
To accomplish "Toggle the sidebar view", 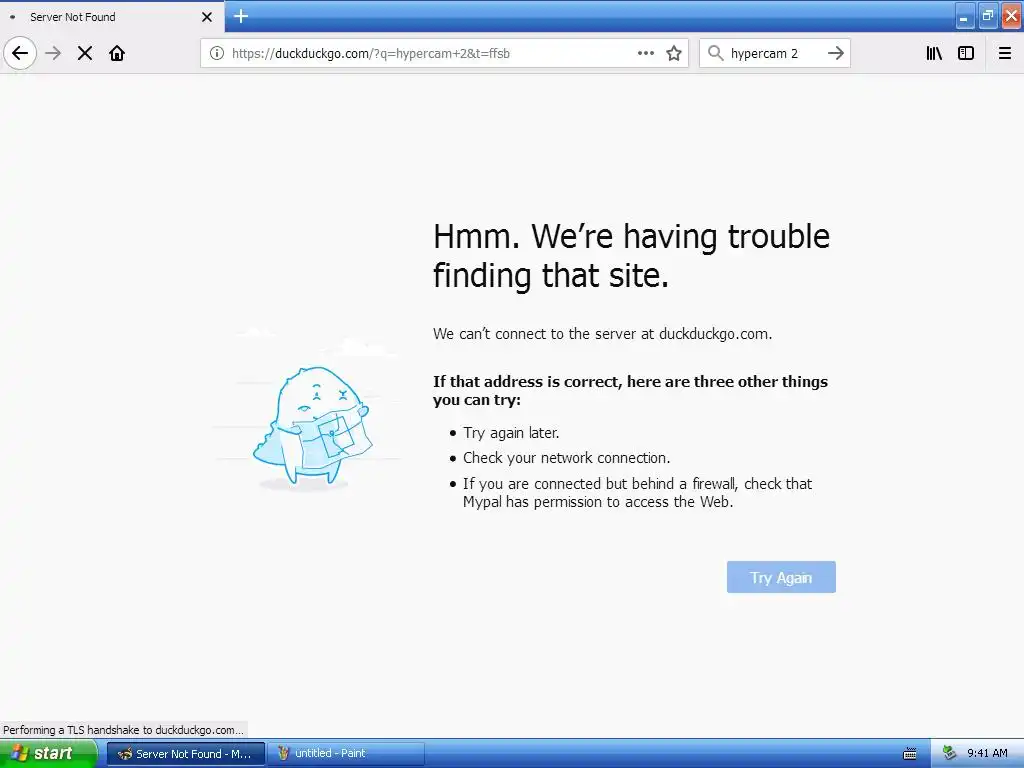I will point(966,53).
